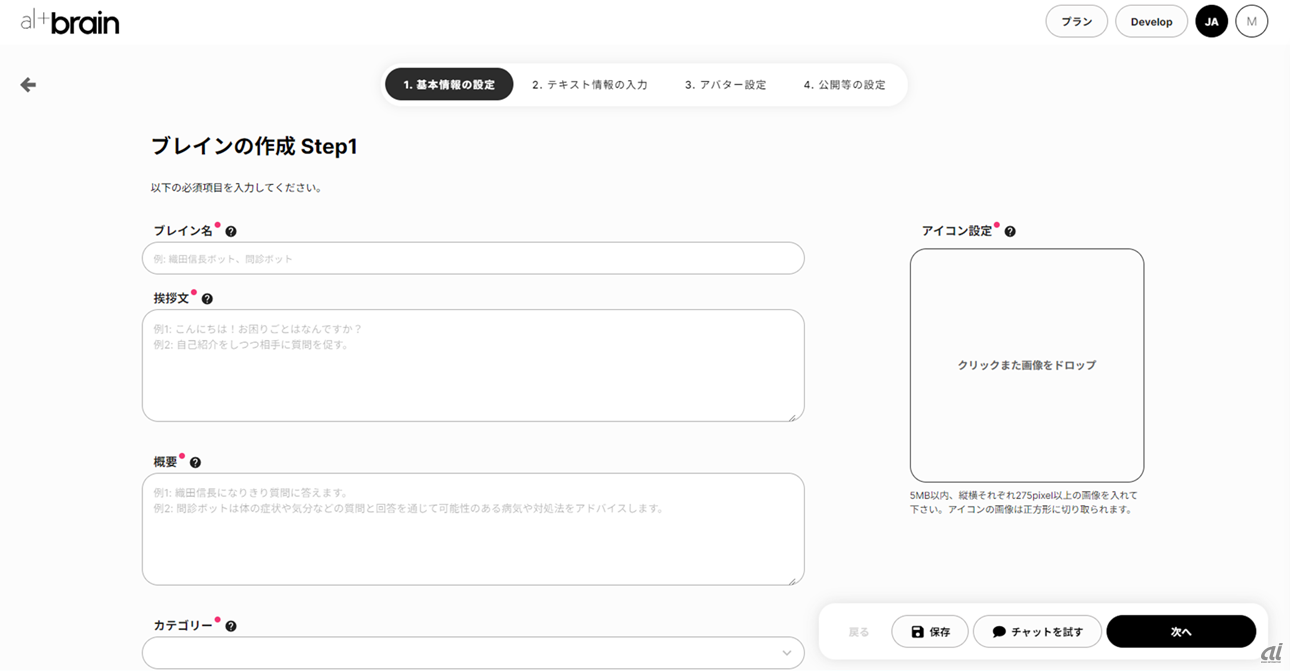
Task: Click the icon image drop area
Action: pyautogui.click(x=1027, y=365)
